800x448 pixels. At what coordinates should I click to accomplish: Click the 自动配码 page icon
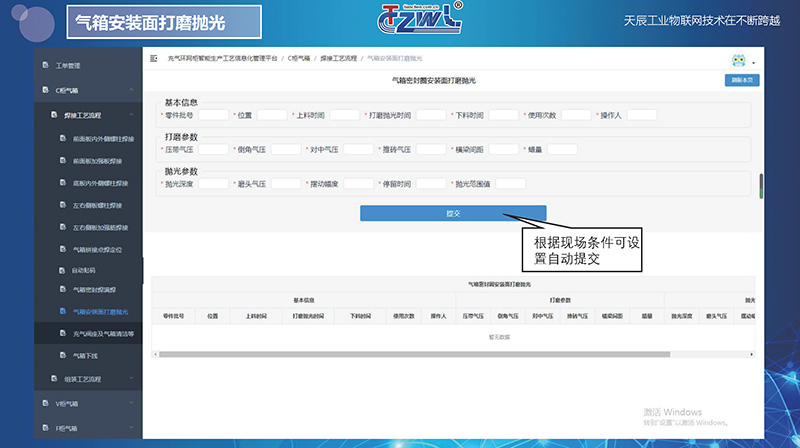click(x=63, y=270)
